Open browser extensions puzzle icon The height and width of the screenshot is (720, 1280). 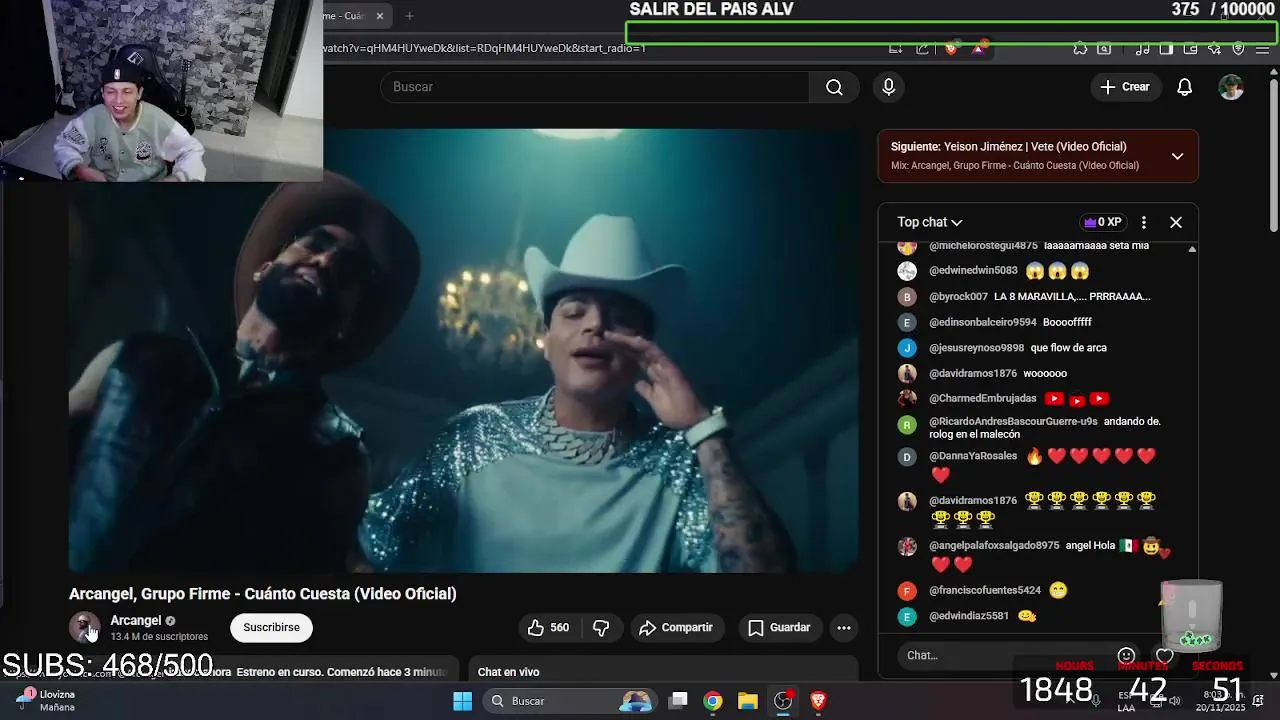coord(1080,48)
